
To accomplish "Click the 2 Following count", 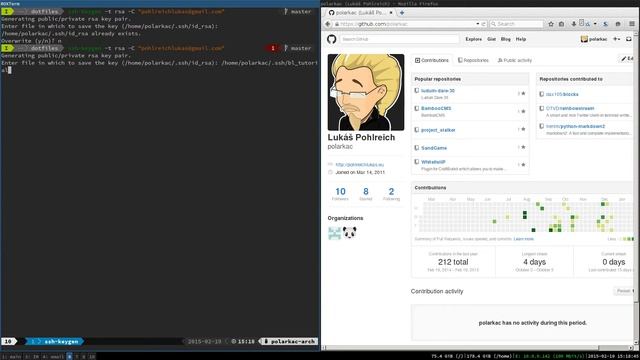I will [391, 194].
